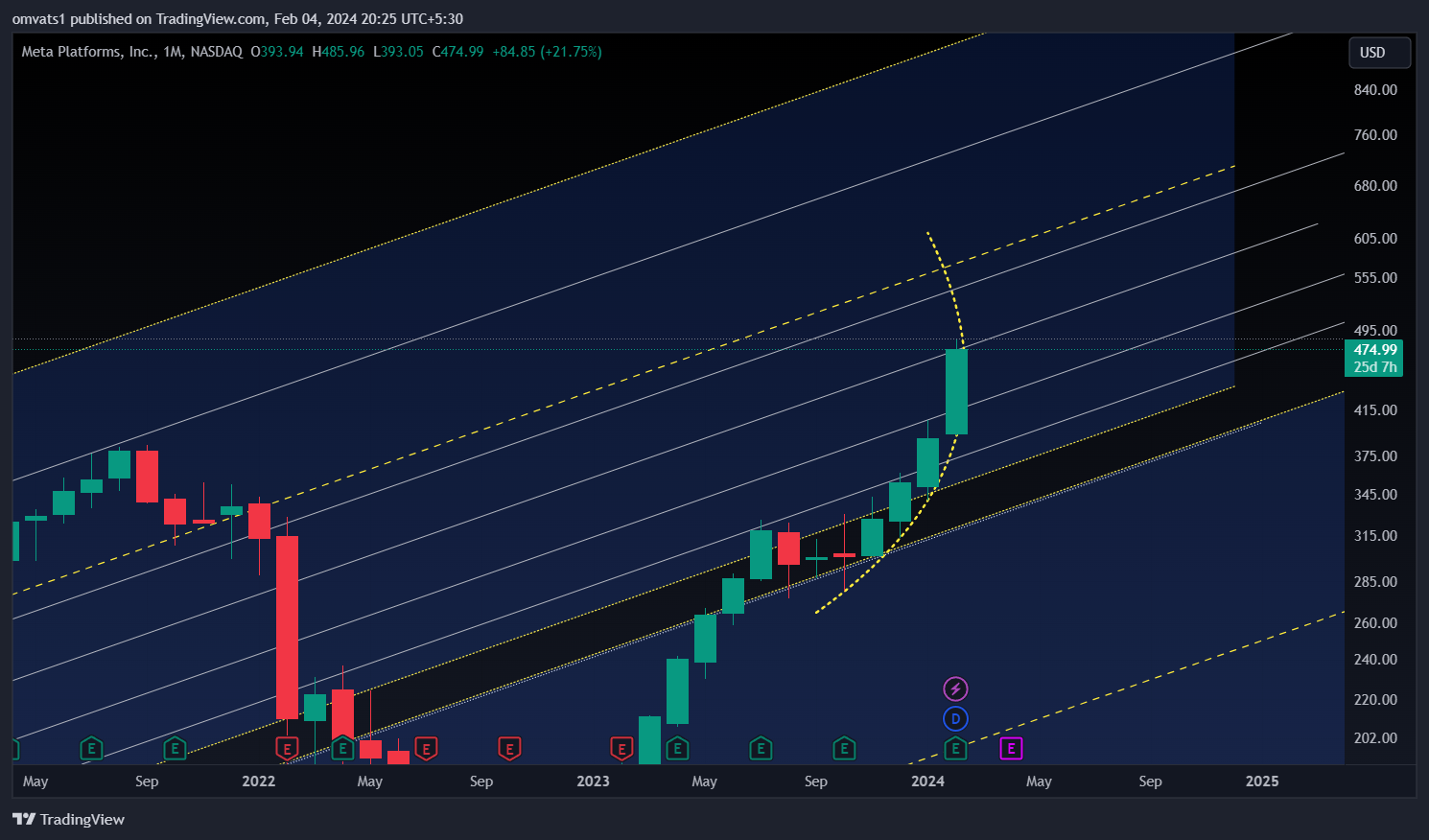This screenshot has width=1429, height=840.
Task: Click the low value L393.05
Action: point(398,52)
